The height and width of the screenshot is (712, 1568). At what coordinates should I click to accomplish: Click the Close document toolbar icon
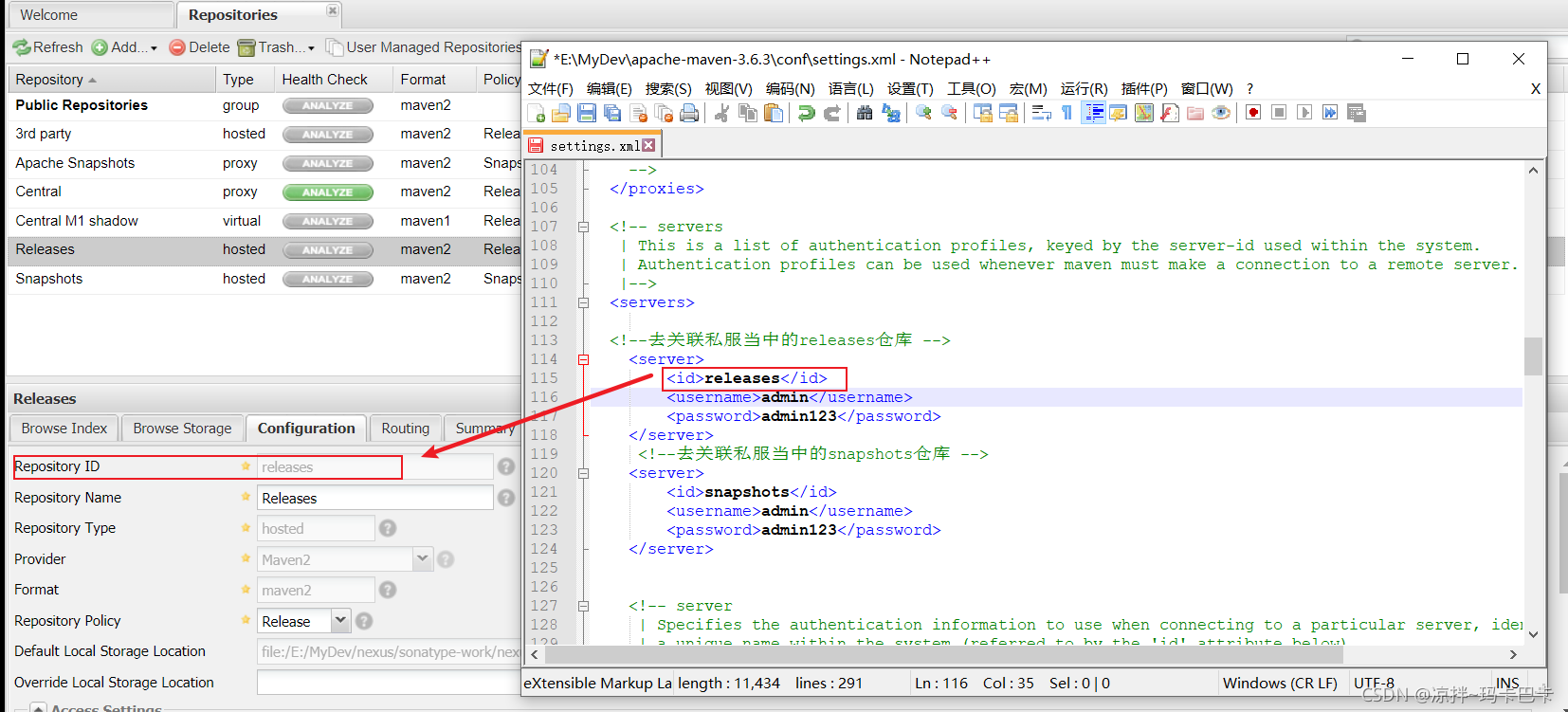tap(639, 113)
